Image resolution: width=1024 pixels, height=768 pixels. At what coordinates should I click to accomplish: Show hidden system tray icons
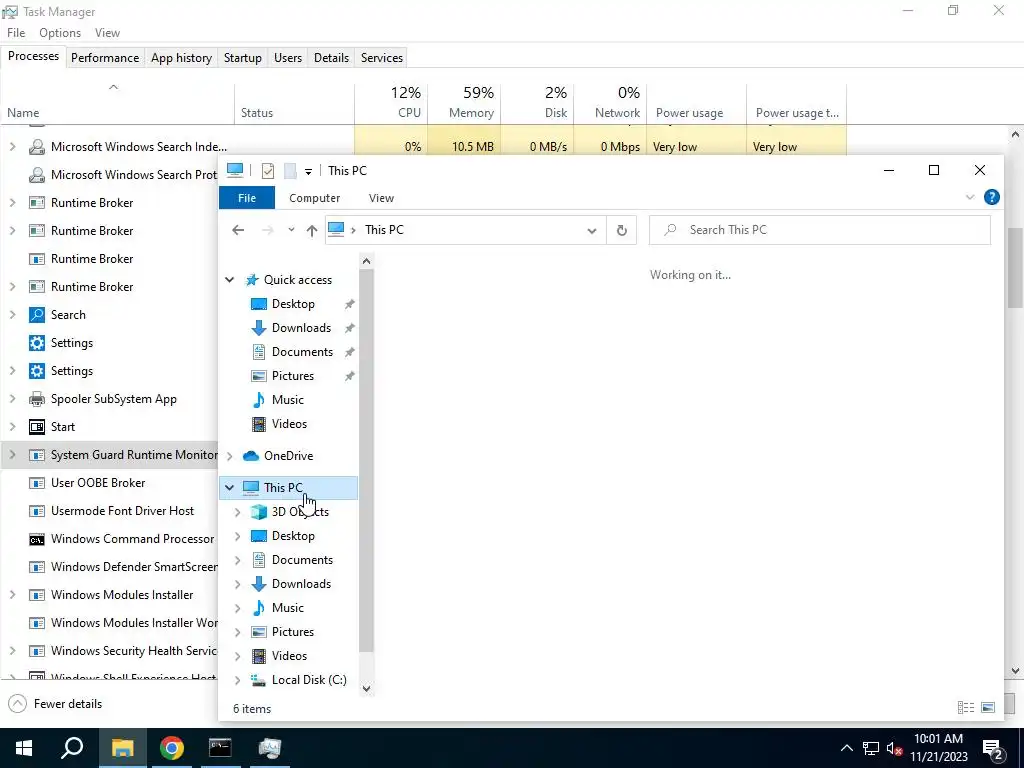tap(846, 748)
